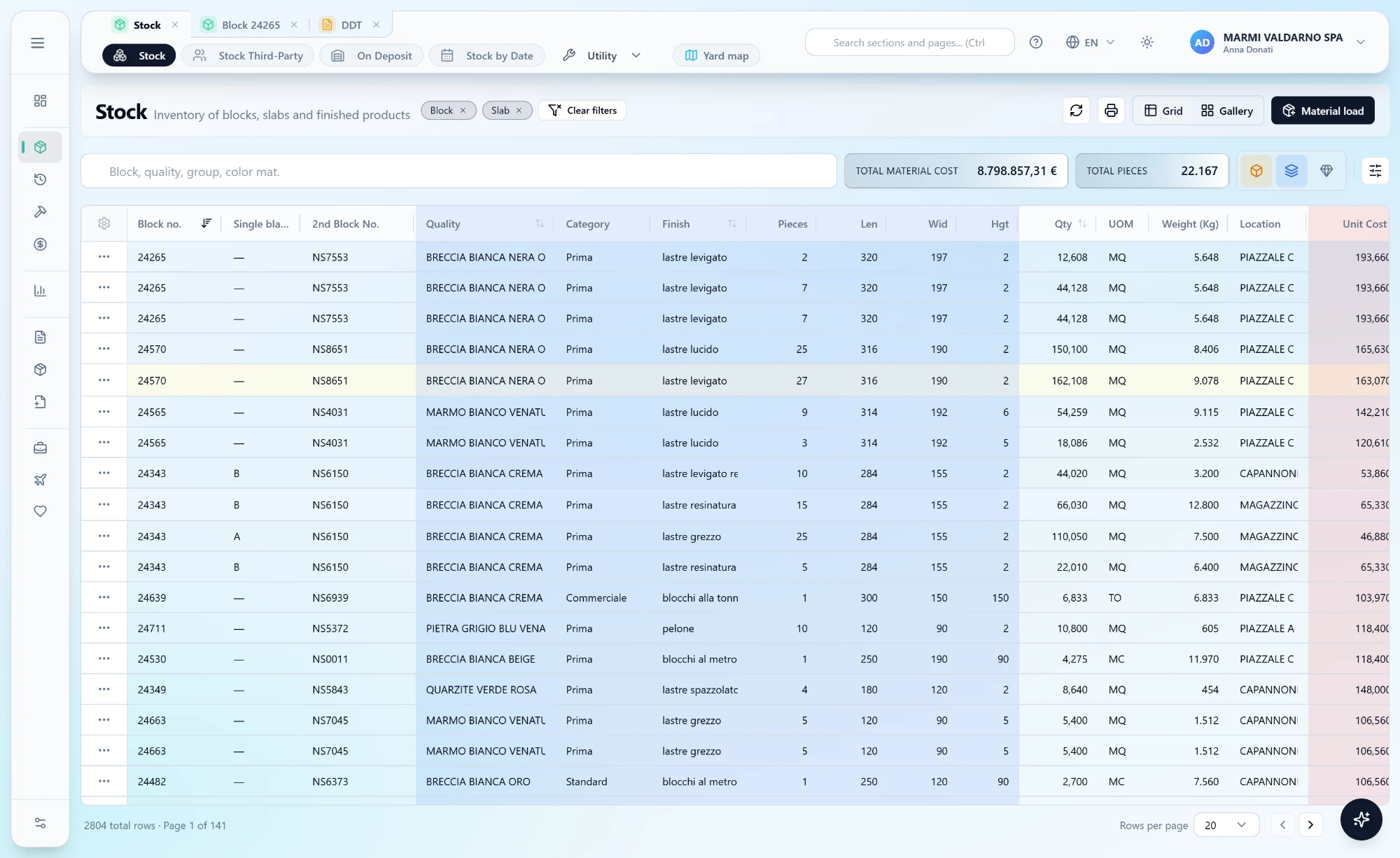The image size is (1400, 858).
Task: Open the EN language selector
Action: click(x=1090, y=42)
